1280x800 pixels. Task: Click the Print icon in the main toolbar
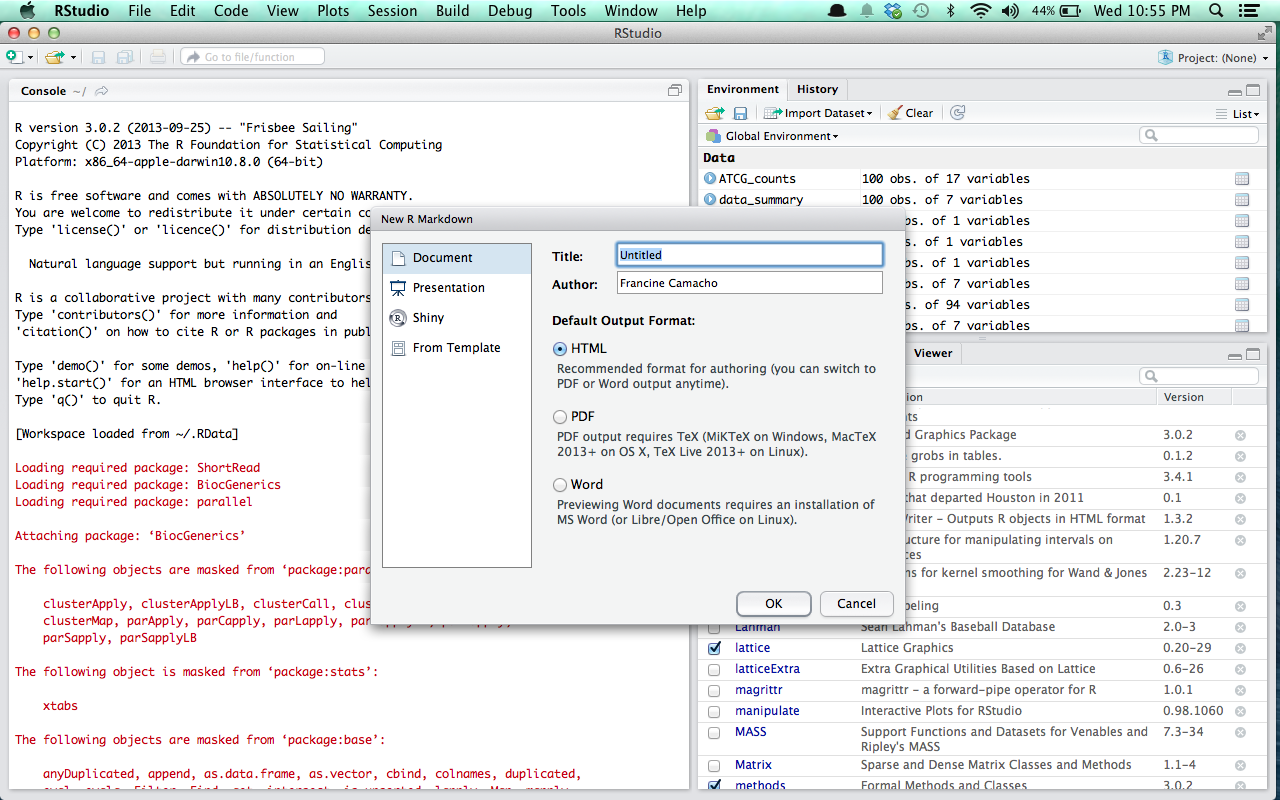pyautogui.click(x=158, y=57)
